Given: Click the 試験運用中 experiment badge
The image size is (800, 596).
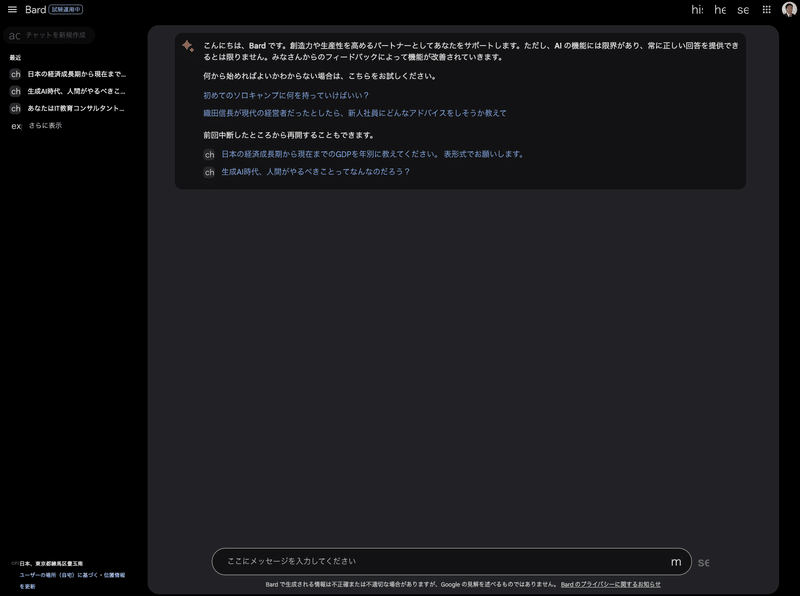Looking at the screenshot, I should [66, 9].
